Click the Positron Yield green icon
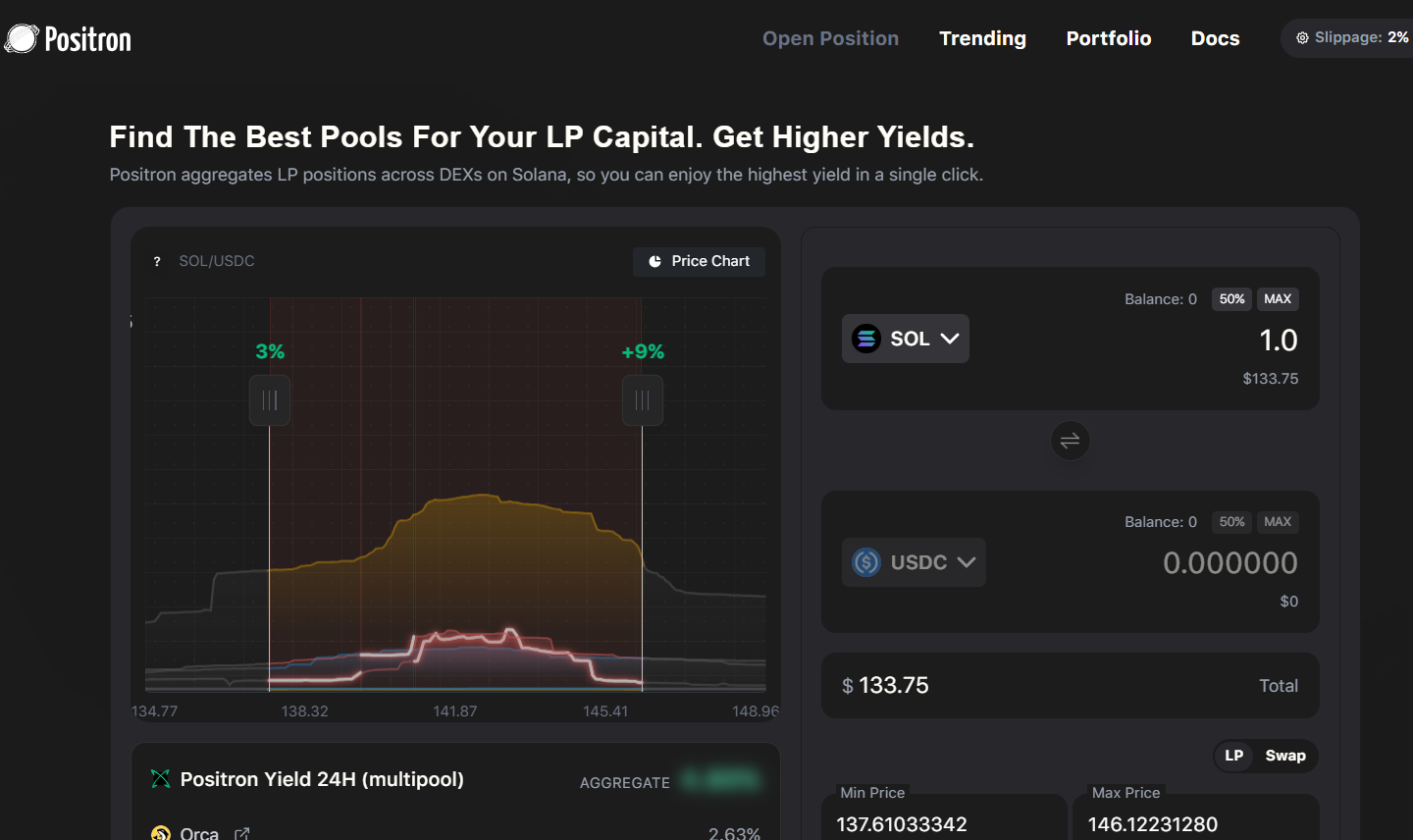This screenshot has width=1413, height=840. 160,779
